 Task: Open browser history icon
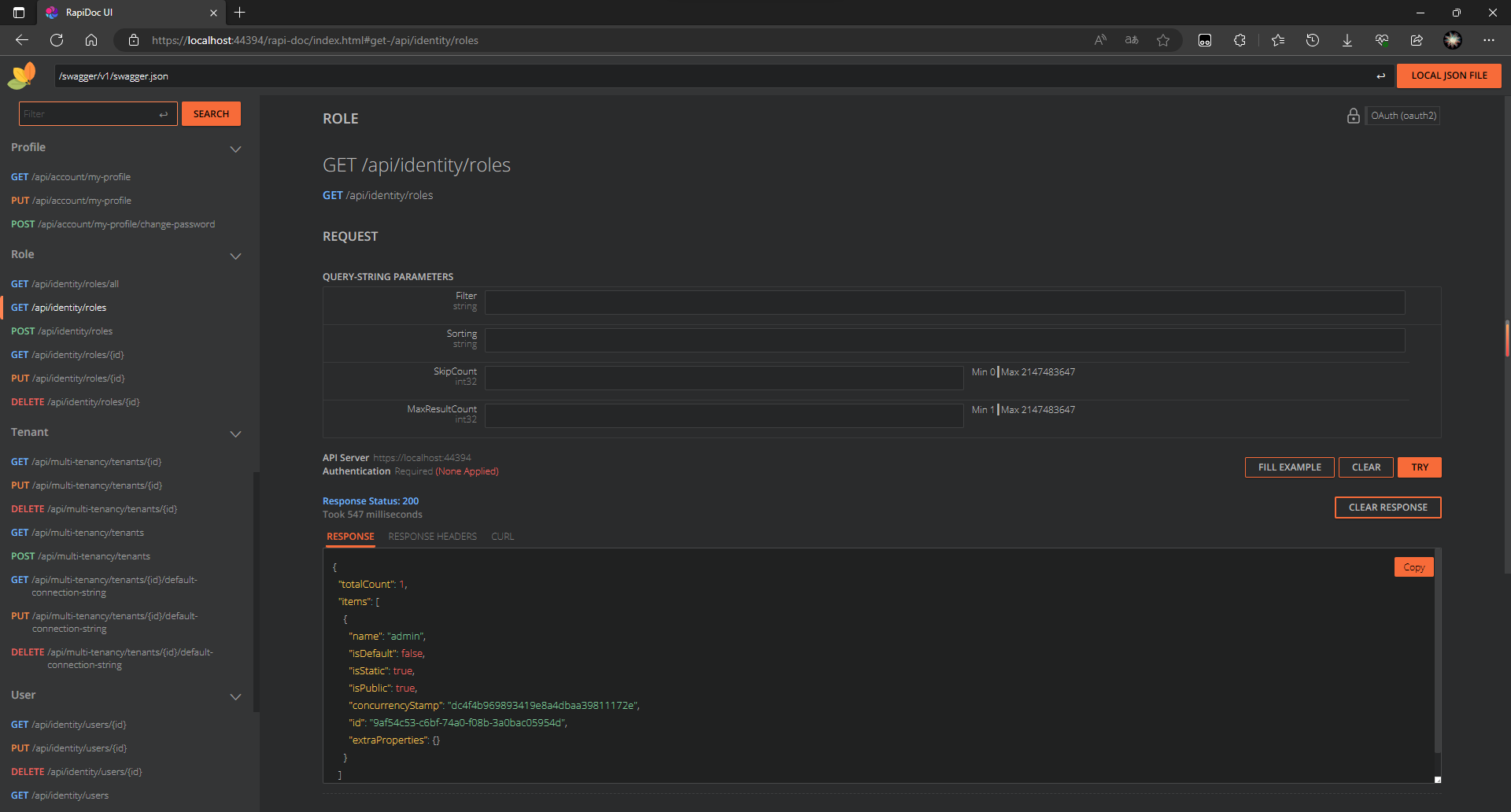1313,40
